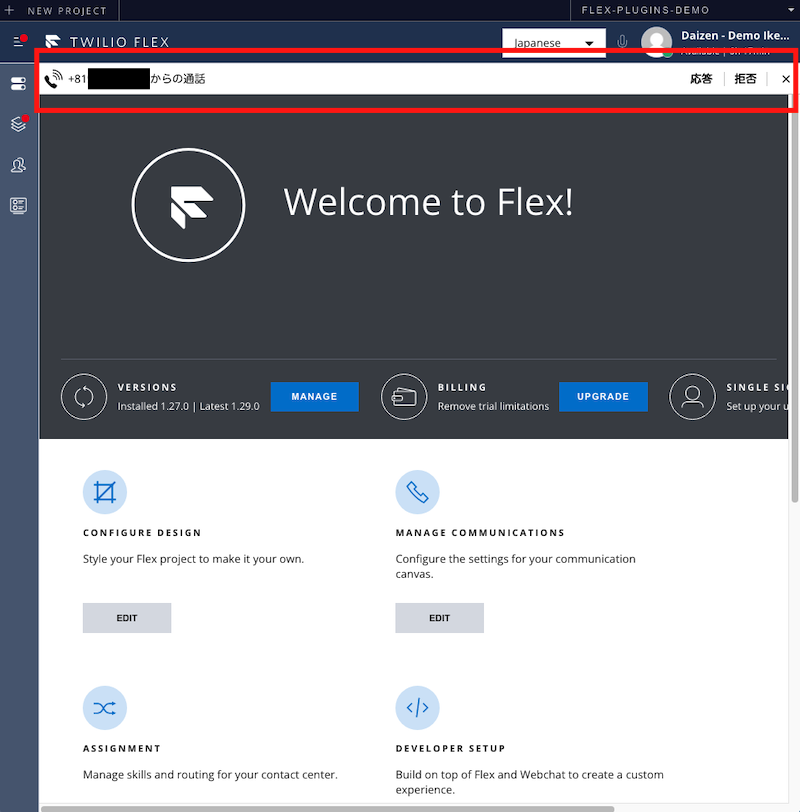
Task: Click EDIT under Manage Communications
Action: coord(440,618)
